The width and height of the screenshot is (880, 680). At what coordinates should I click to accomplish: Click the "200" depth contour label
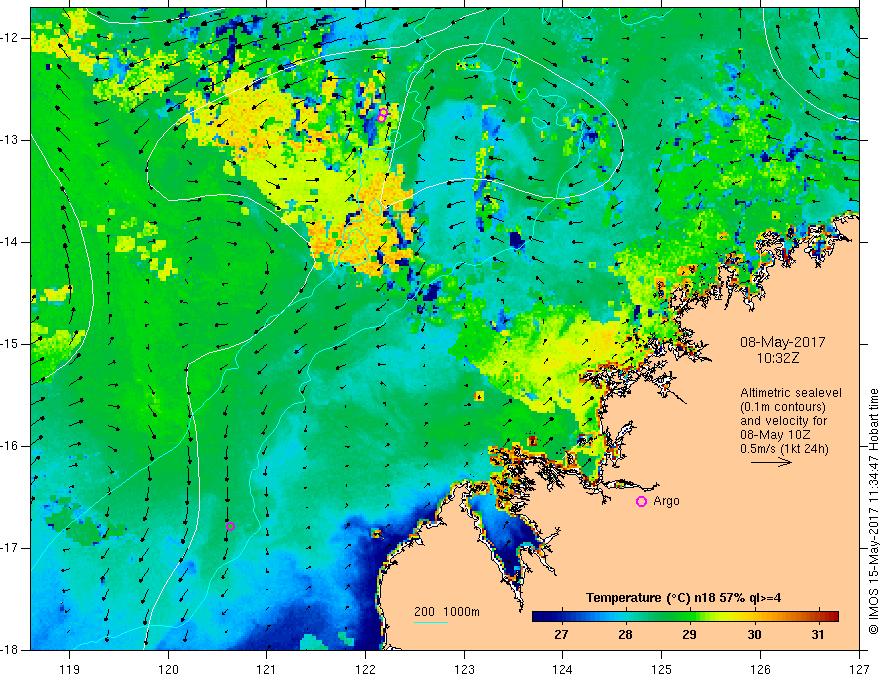coord(424,612)
